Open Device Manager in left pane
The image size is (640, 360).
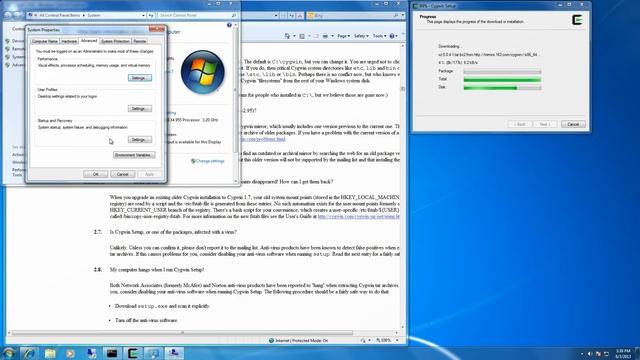click(x=18, y=41)
